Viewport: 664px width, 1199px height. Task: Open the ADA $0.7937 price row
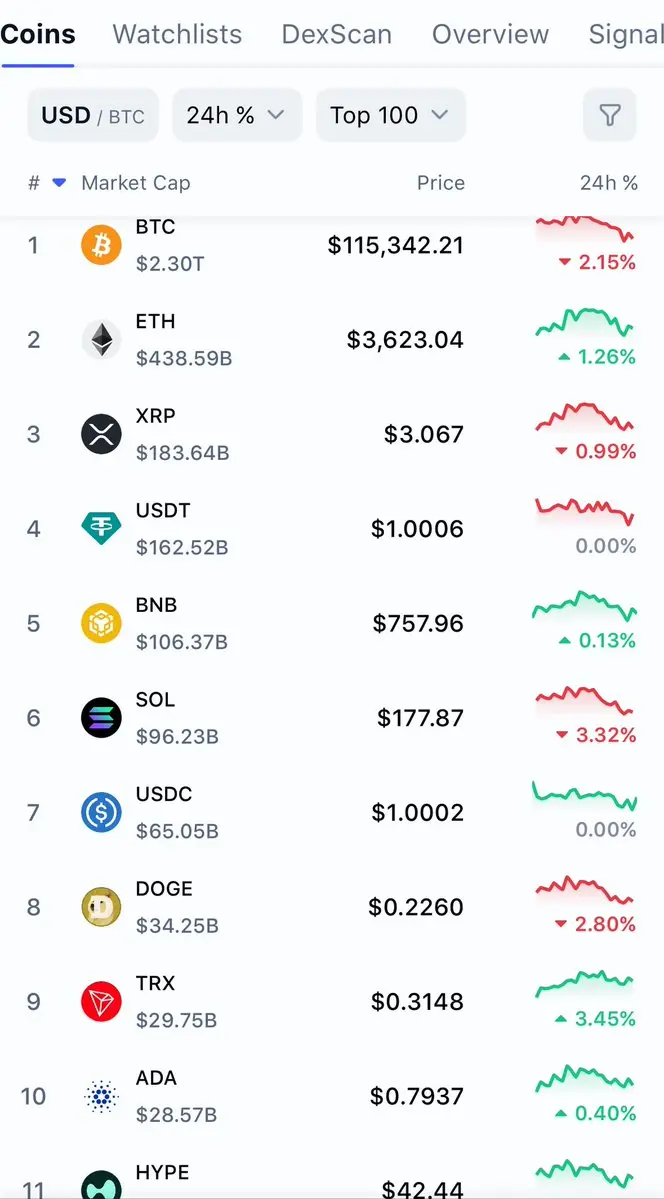(x=332, y=1096)
